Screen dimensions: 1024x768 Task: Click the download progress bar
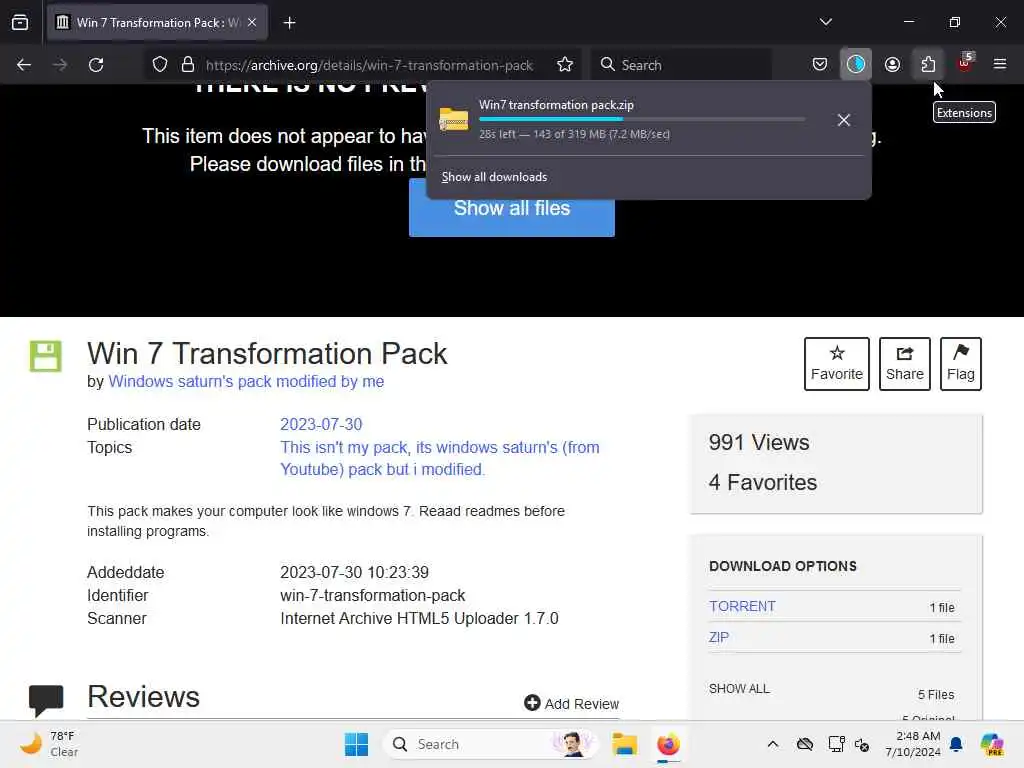coord(642,120)
